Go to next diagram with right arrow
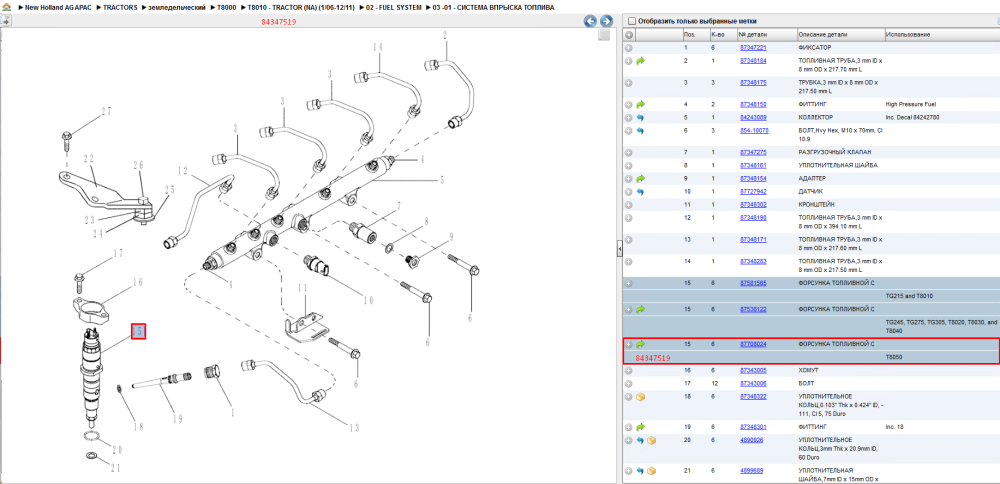The height and width of the screenshot is (484, 1000). [606, 21]
